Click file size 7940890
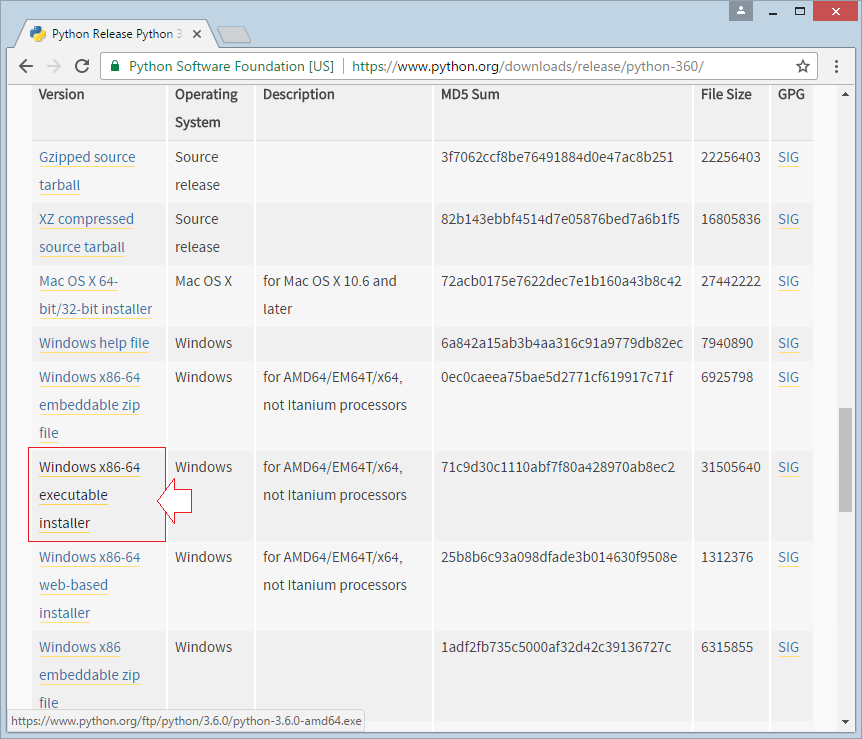 coord(727,343)
